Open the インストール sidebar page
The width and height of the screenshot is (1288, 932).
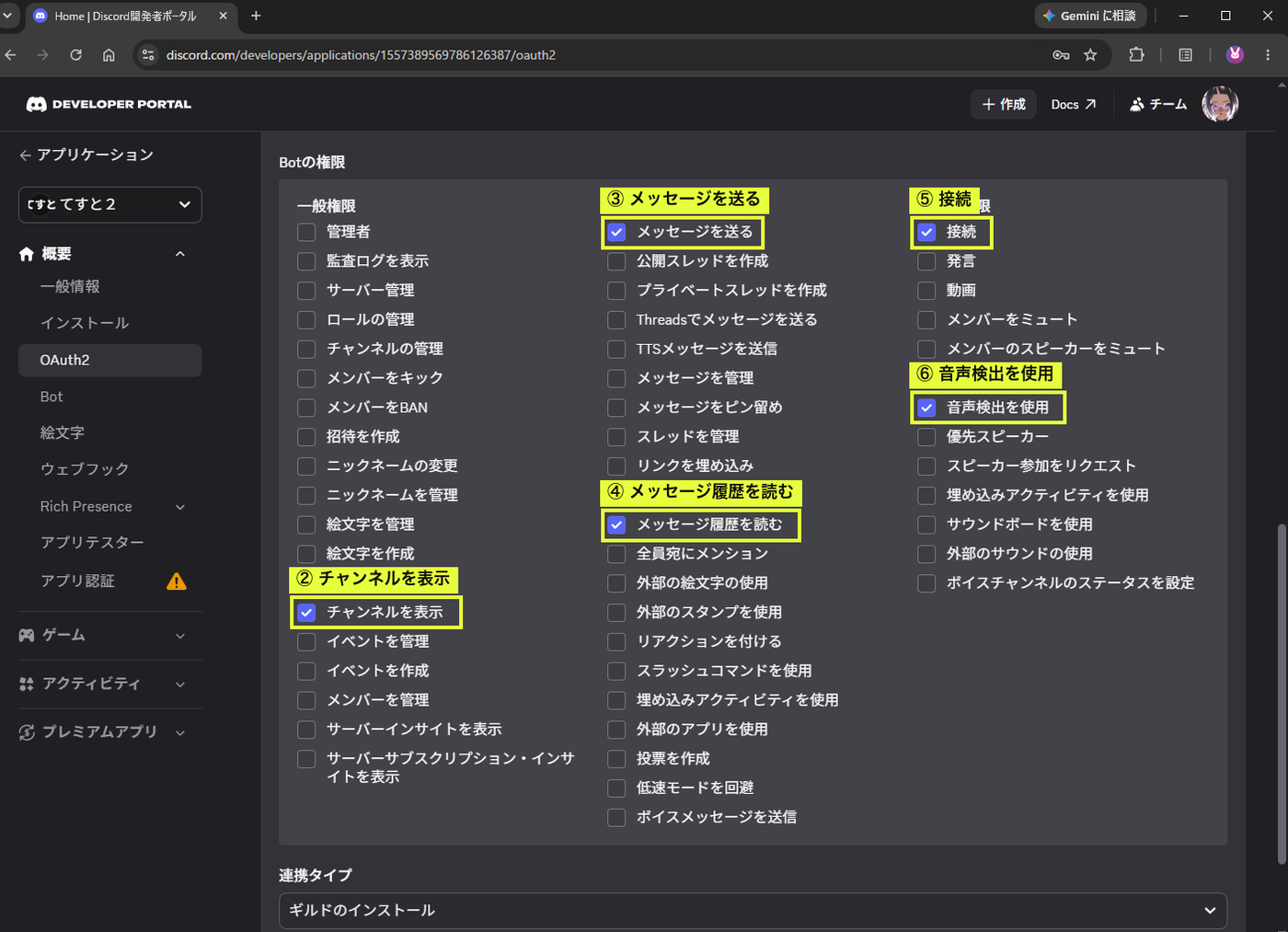pyautogui.click(x=85, y=323)
